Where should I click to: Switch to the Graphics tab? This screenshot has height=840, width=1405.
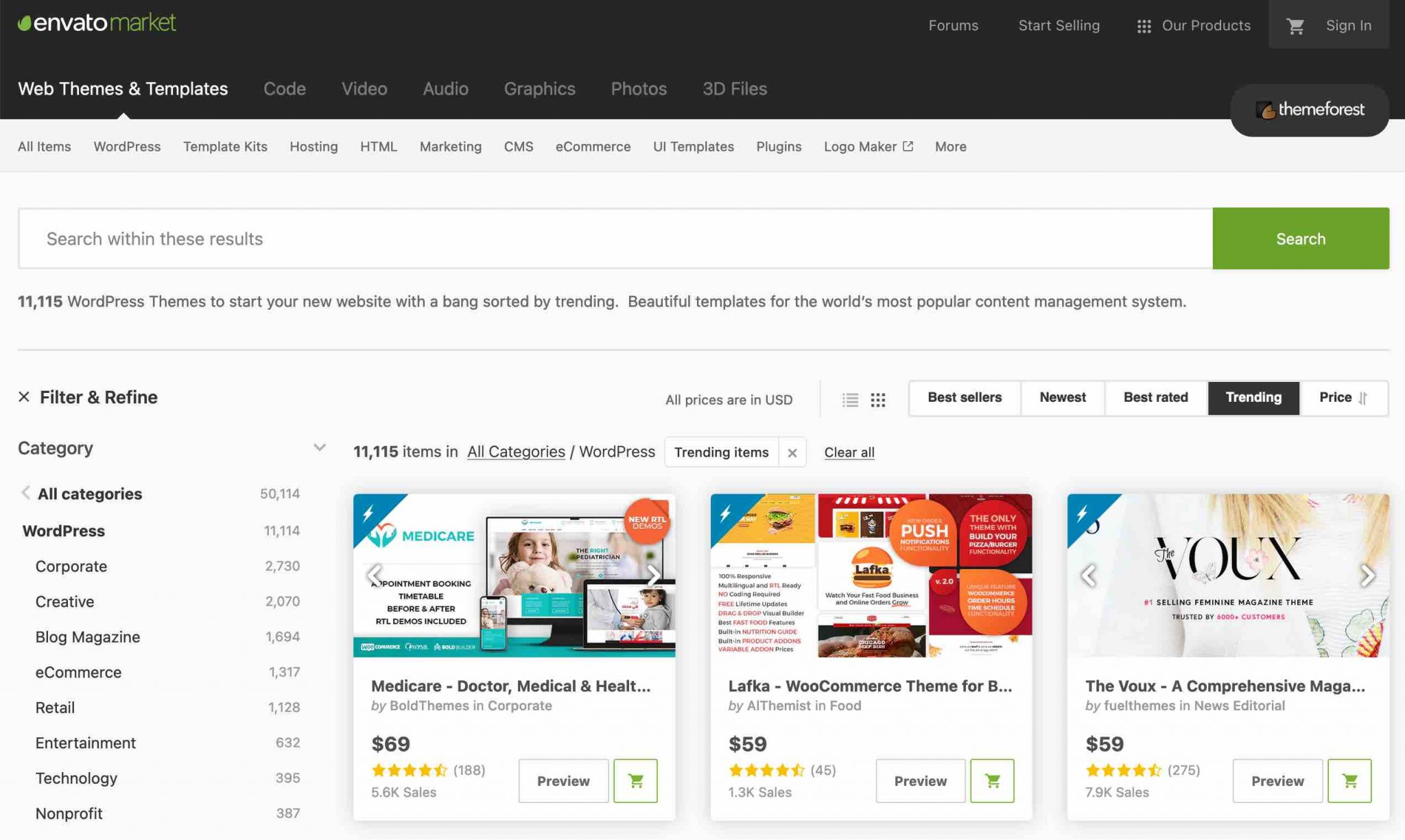pos(539,88)
